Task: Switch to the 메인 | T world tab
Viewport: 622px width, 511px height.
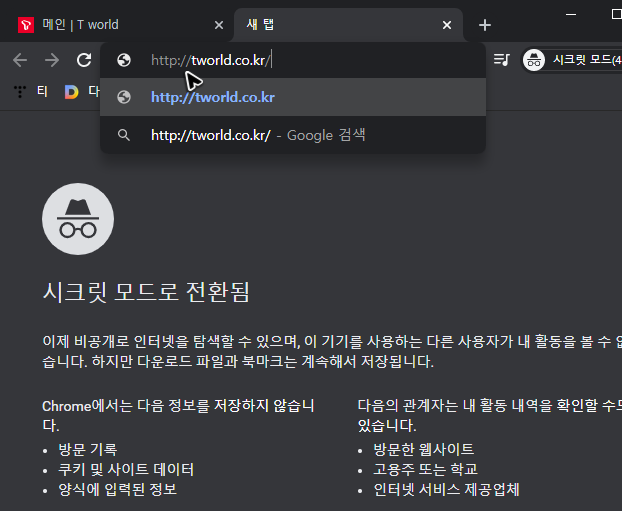Action: pos(118,25)
